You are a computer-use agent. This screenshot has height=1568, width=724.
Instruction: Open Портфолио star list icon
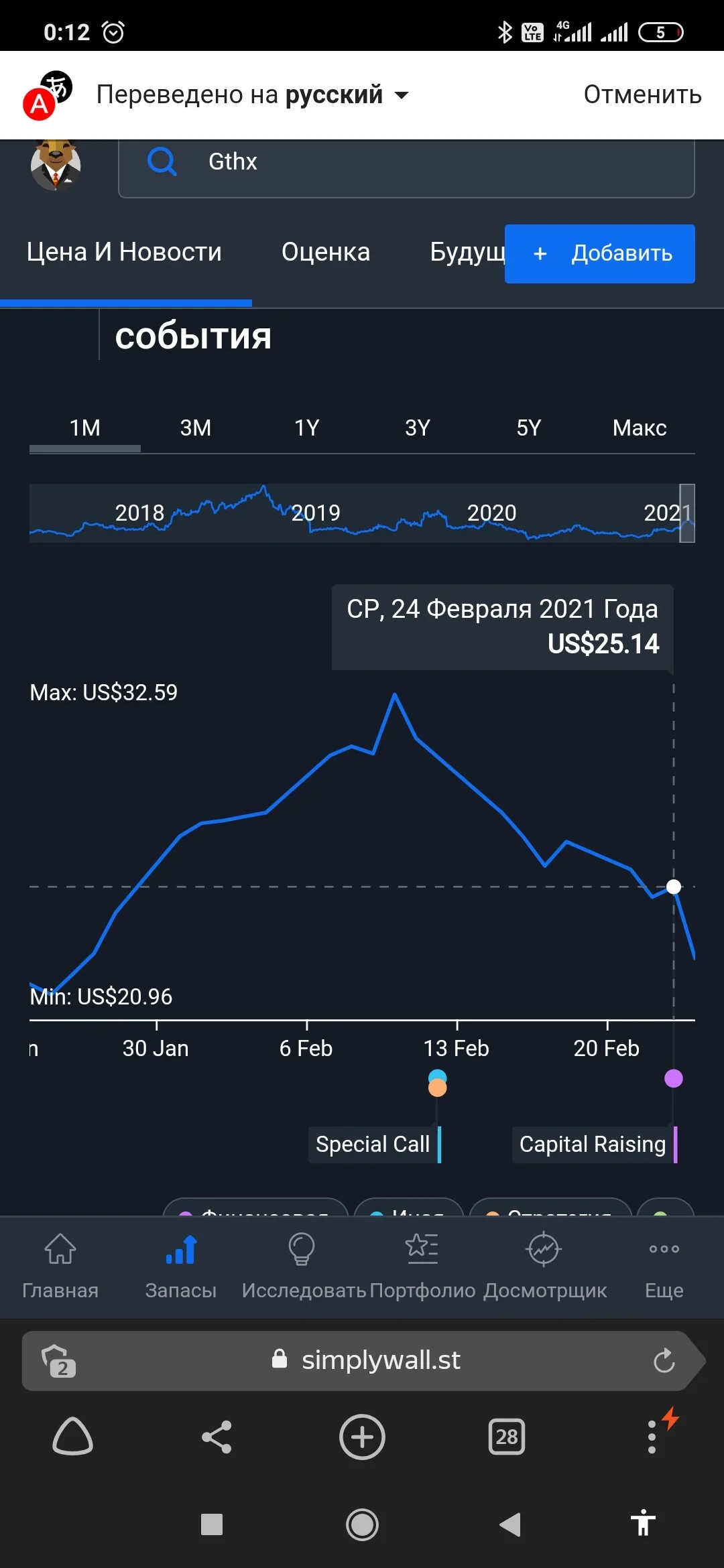(422, 1249)
